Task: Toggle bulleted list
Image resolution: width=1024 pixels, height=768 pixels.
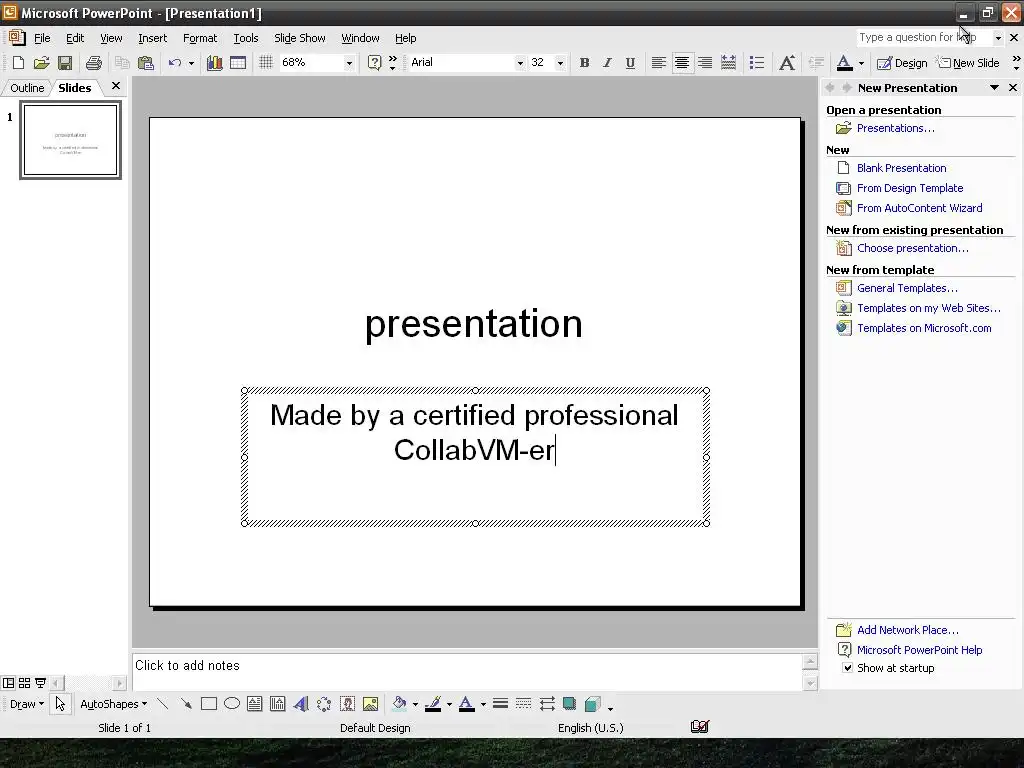Action: pos(757,63)
